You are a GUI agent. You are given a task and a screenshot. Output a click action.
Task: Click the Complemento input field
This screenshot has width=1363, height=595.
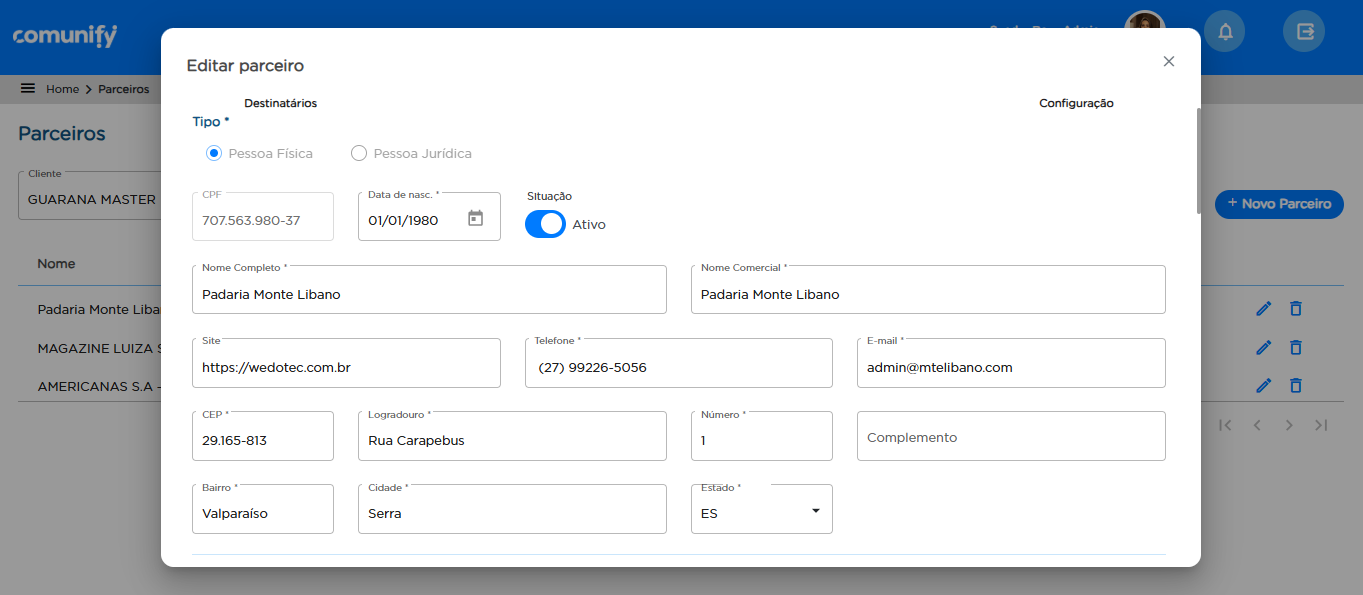tap(1010, 437)
